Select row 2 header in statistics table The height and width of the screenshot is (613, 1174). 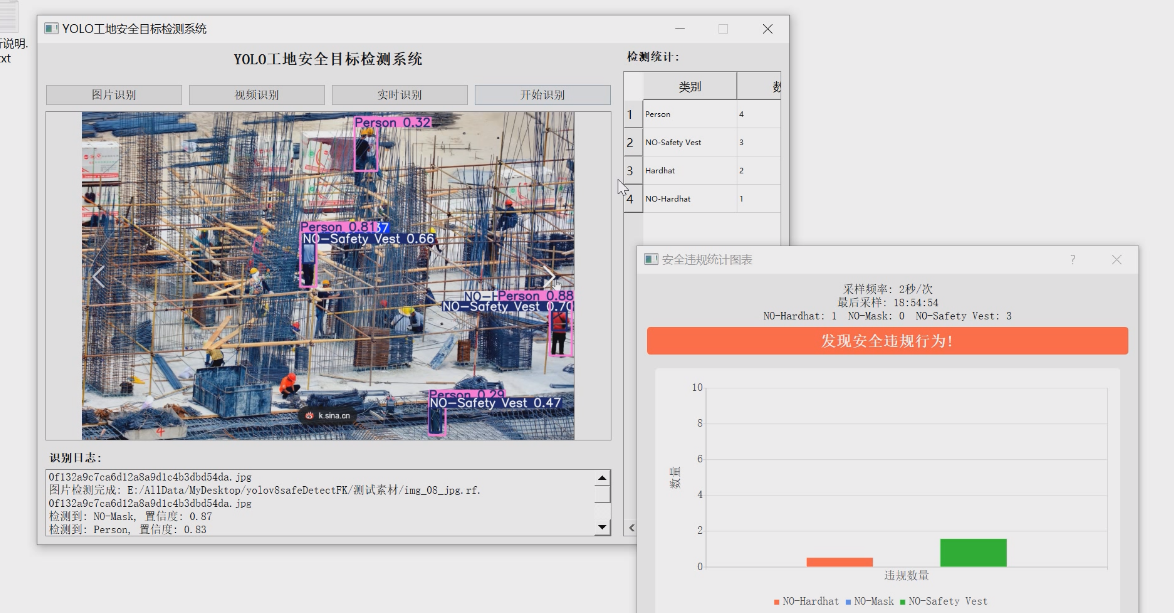630,143
